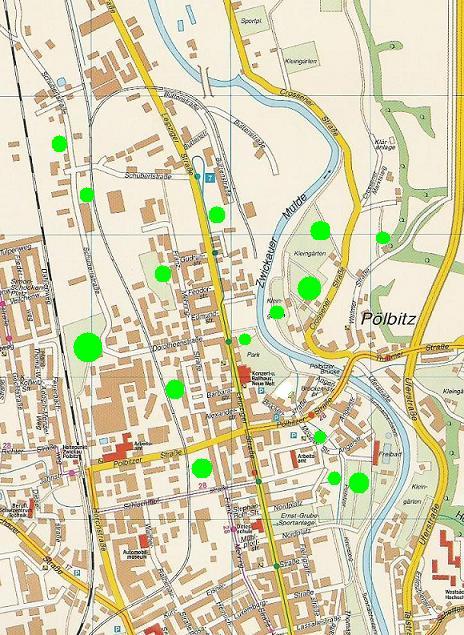
Task: Click the green dot above the Kleingärten label
Action: (x=320, y=230)
